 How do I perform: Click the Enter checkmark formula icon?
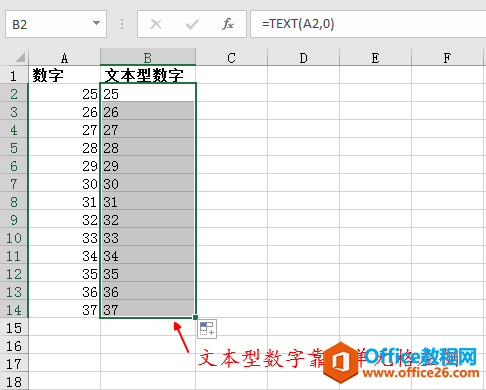192,24
